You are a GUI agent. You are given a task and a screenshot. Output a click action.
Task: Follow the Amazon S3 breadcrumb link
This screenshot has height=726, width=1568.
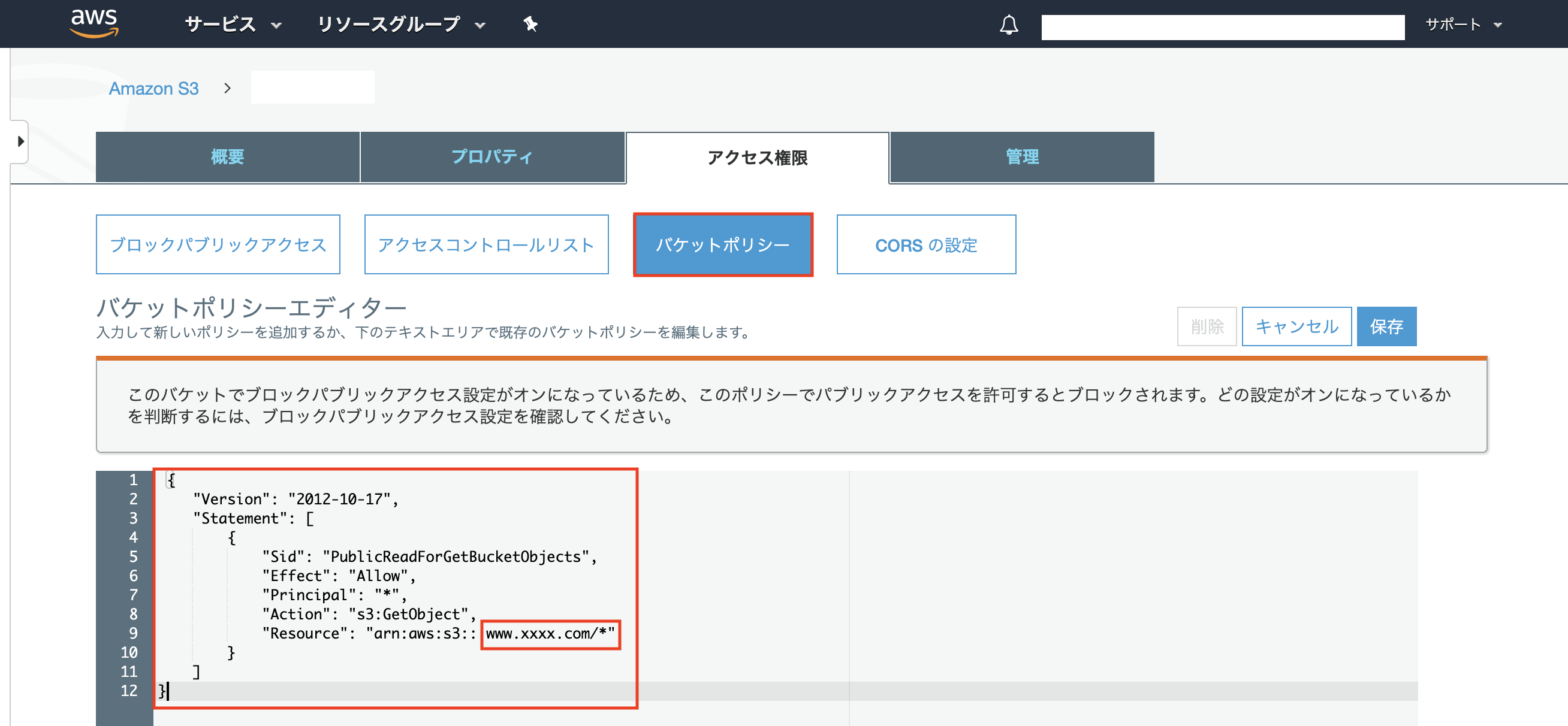point(154,87)
